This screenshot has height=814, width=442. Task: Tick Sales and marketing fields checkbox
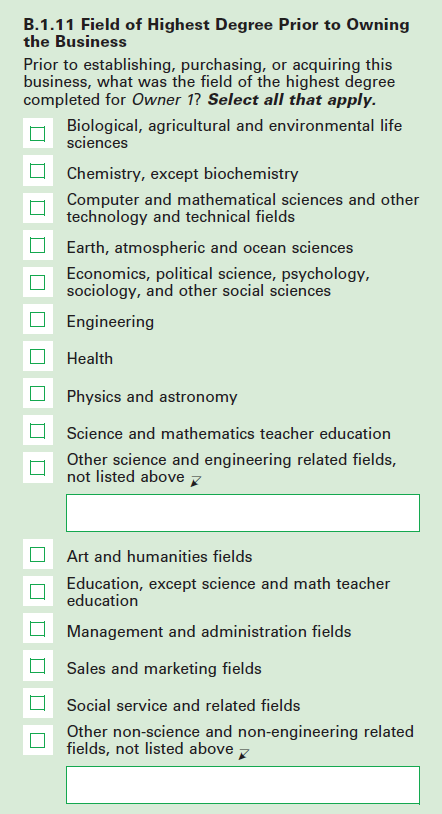coord(37,666)
